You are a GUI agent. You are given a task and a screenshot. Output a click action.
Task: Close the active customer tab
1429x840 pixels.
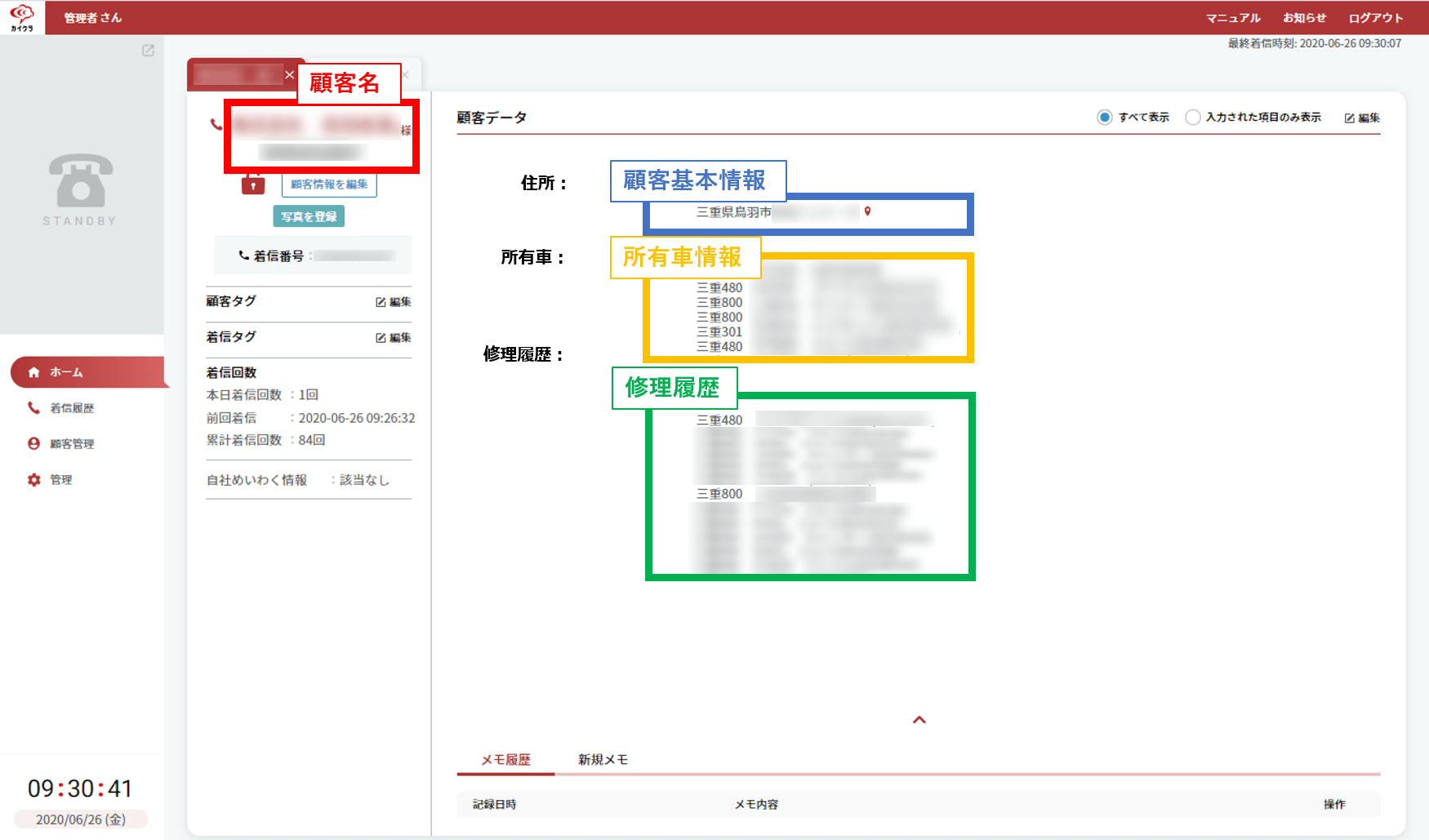tap(289, 75)
